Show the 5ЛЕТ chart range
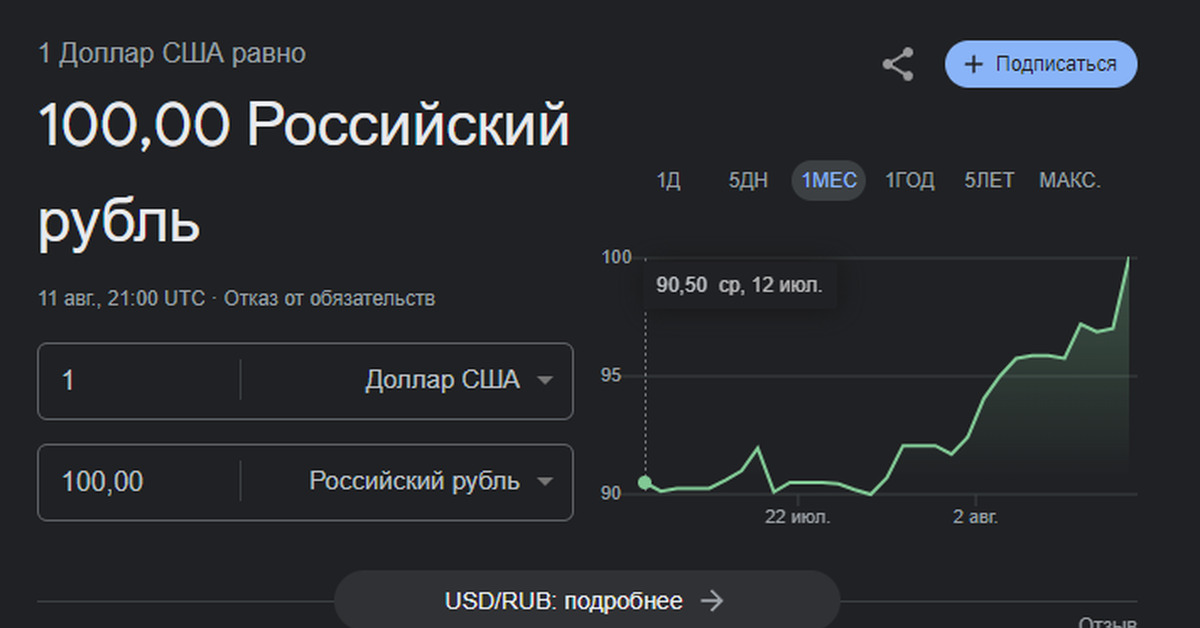1200x628 pixels. click(989, 181)
